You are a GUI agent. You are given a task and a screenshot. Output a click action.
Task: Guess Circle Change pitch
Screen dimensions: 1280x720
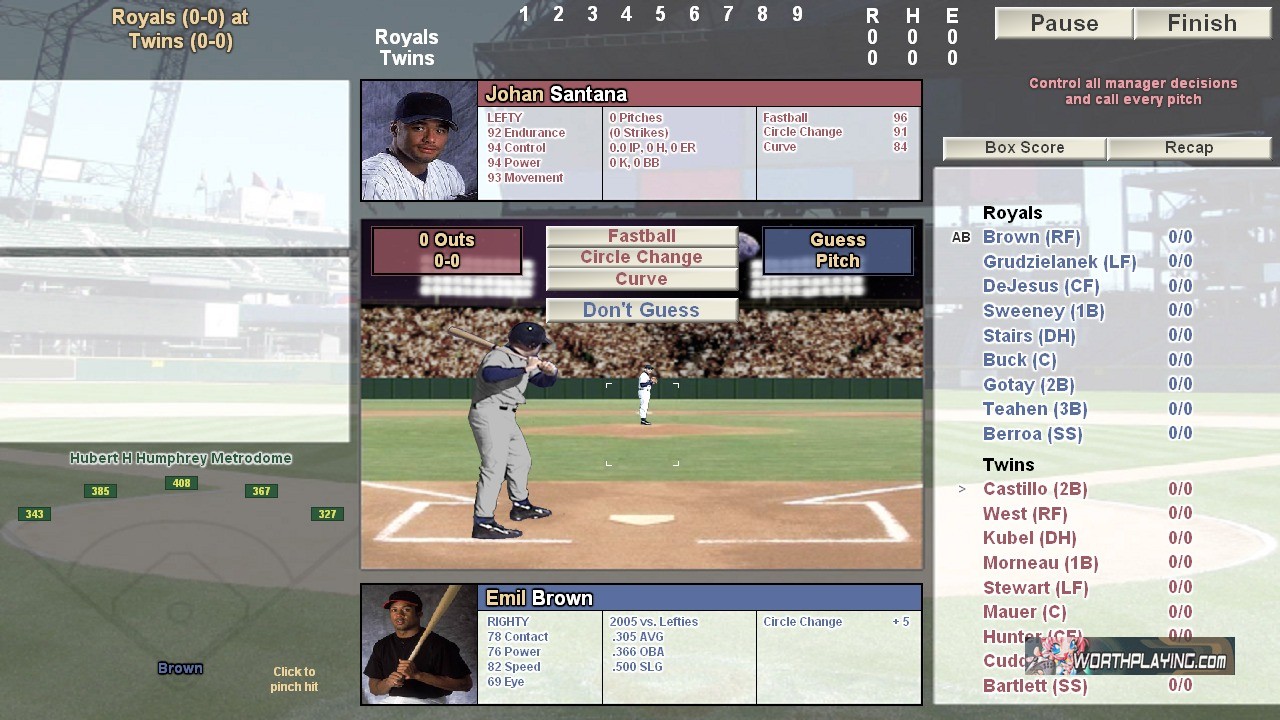click(641, 257)
